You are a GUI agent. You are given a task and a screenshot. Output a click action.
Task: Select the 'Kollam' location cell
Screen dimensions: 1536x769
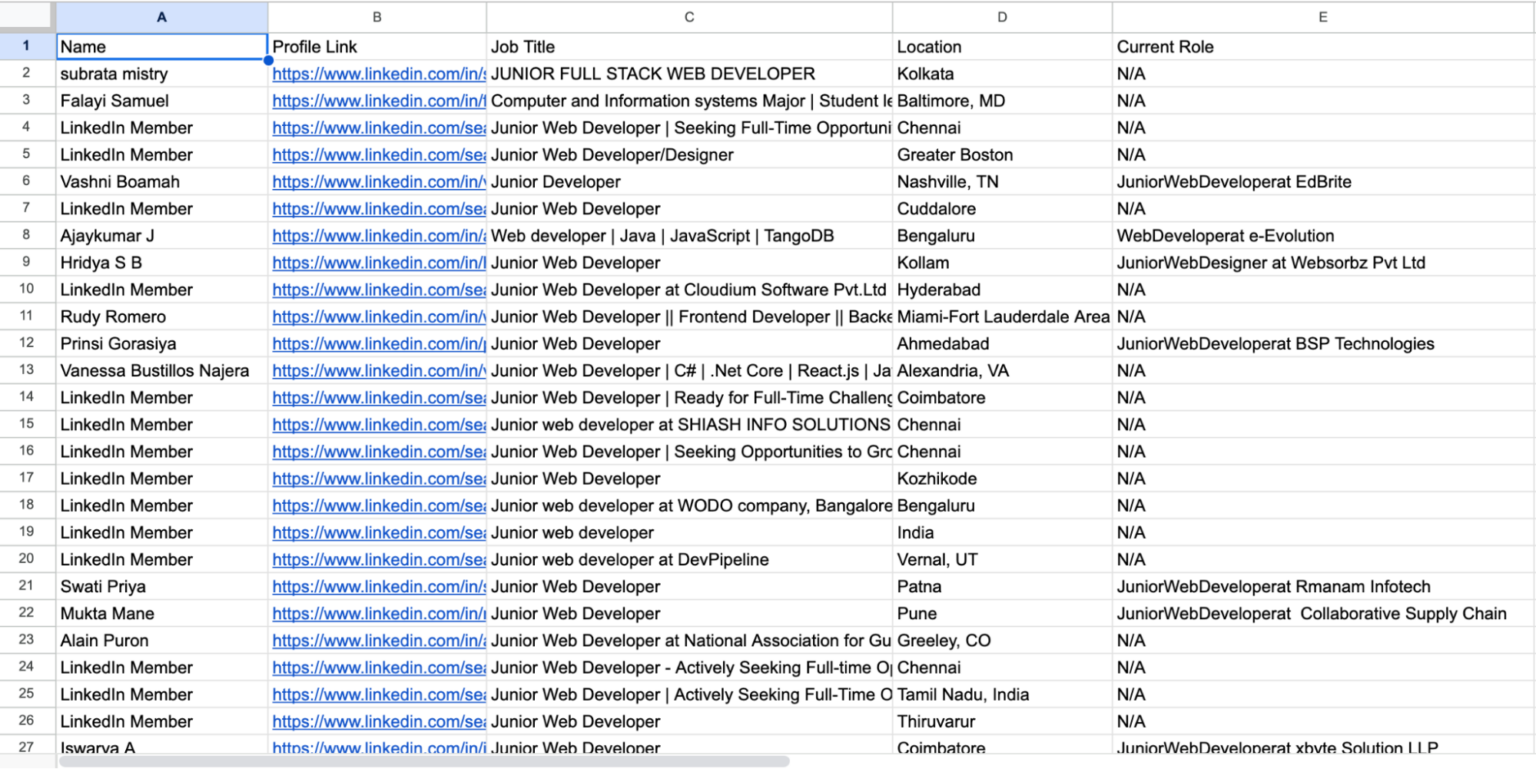point(1003,262)
